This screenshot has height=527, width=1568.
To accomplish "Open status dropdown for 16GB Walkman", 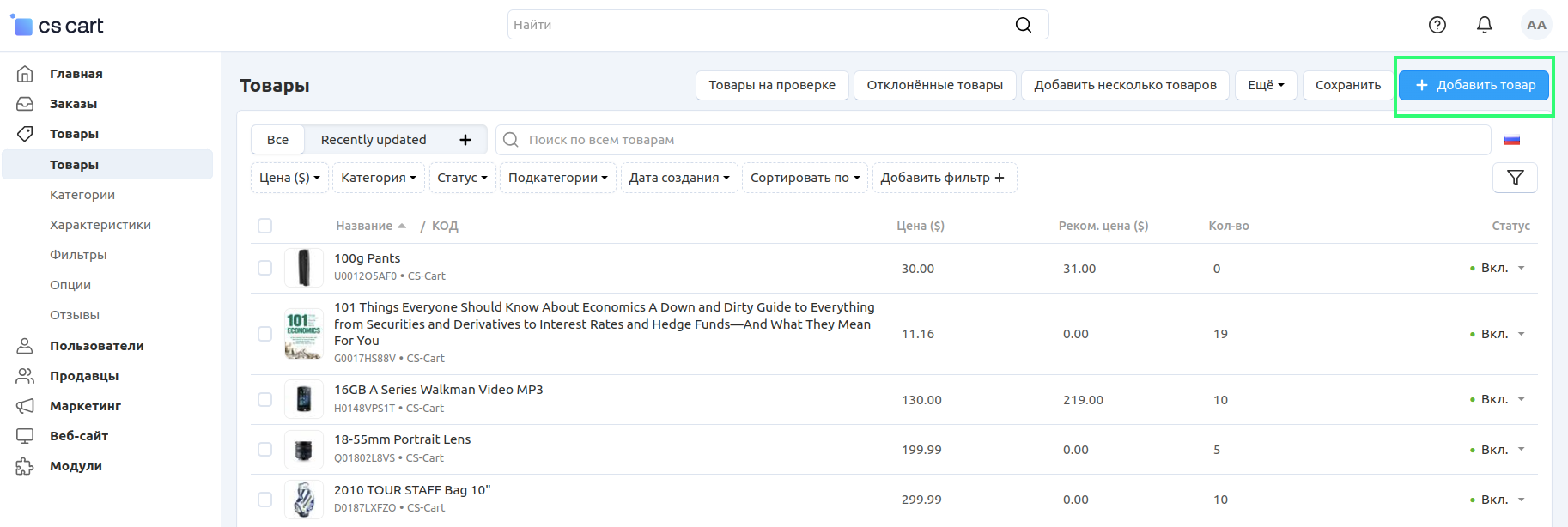I will click(1521, 399).
